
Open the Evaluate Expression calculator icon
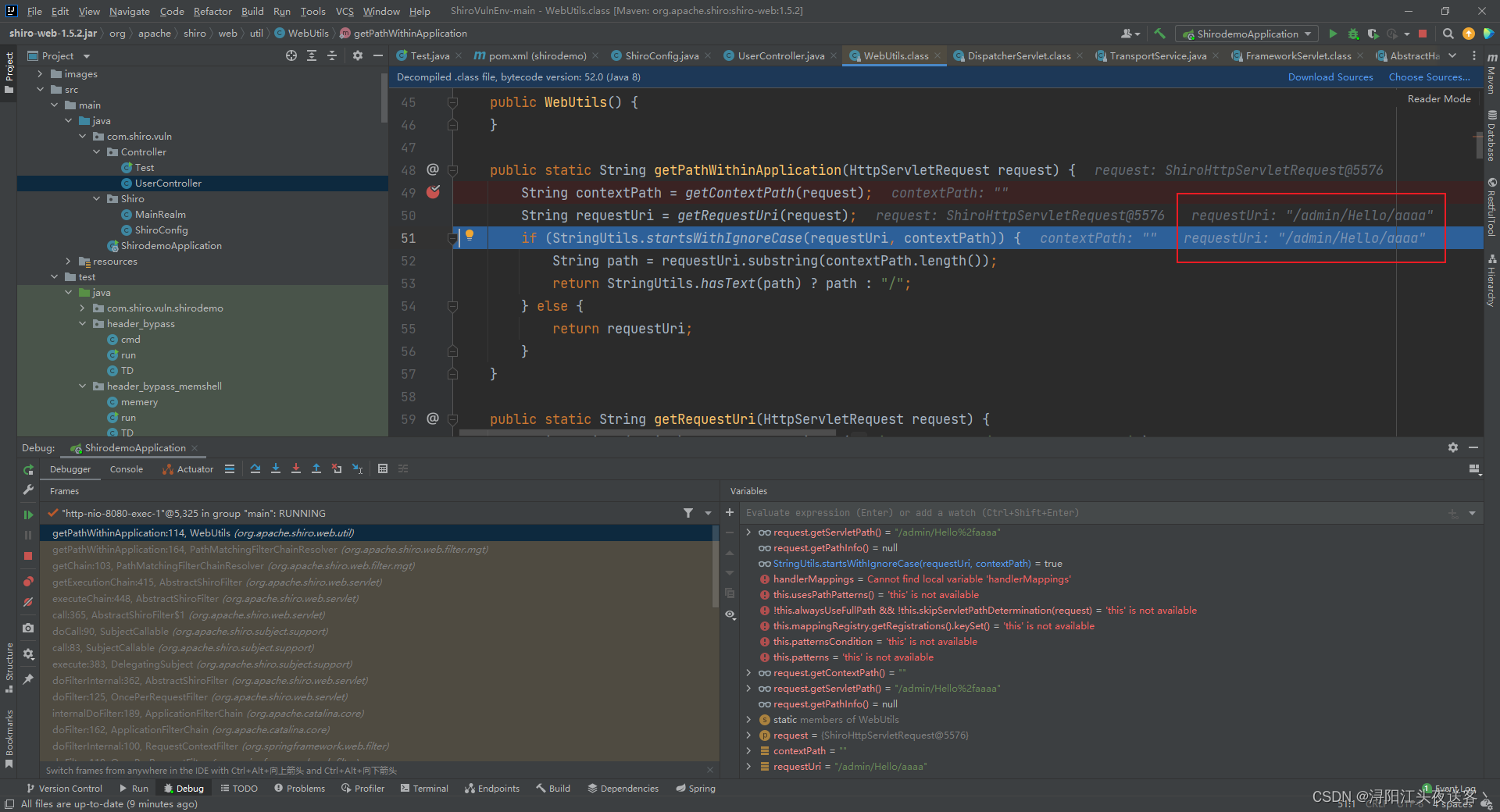click(x=383, y=468)
